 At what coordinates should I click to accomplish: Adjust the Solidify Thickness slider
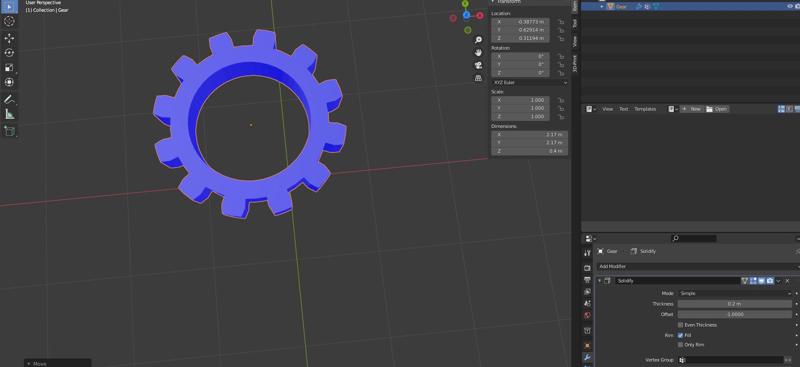pos(735,304)
